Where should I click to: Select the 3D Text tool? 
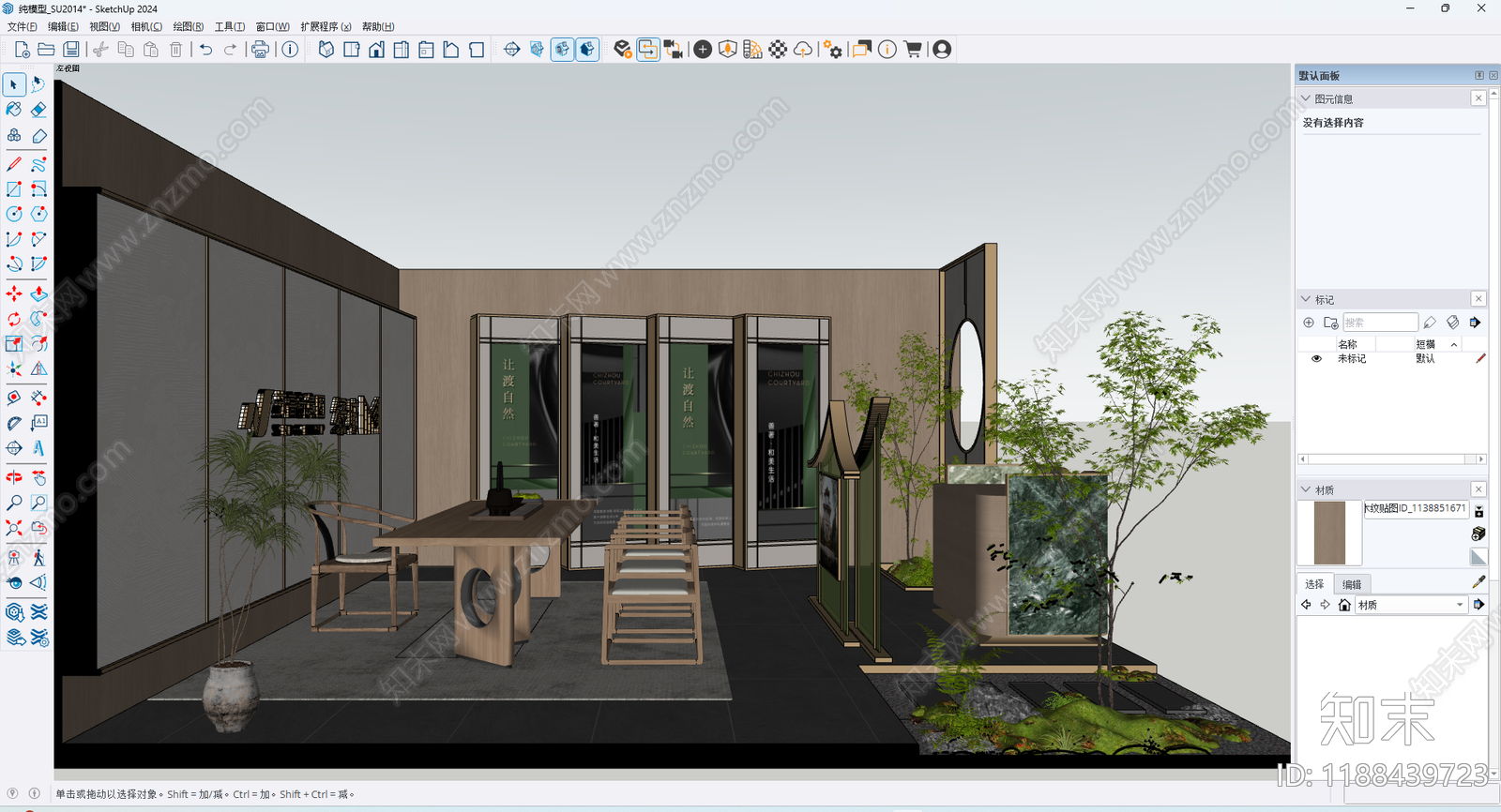coord(38,448)
